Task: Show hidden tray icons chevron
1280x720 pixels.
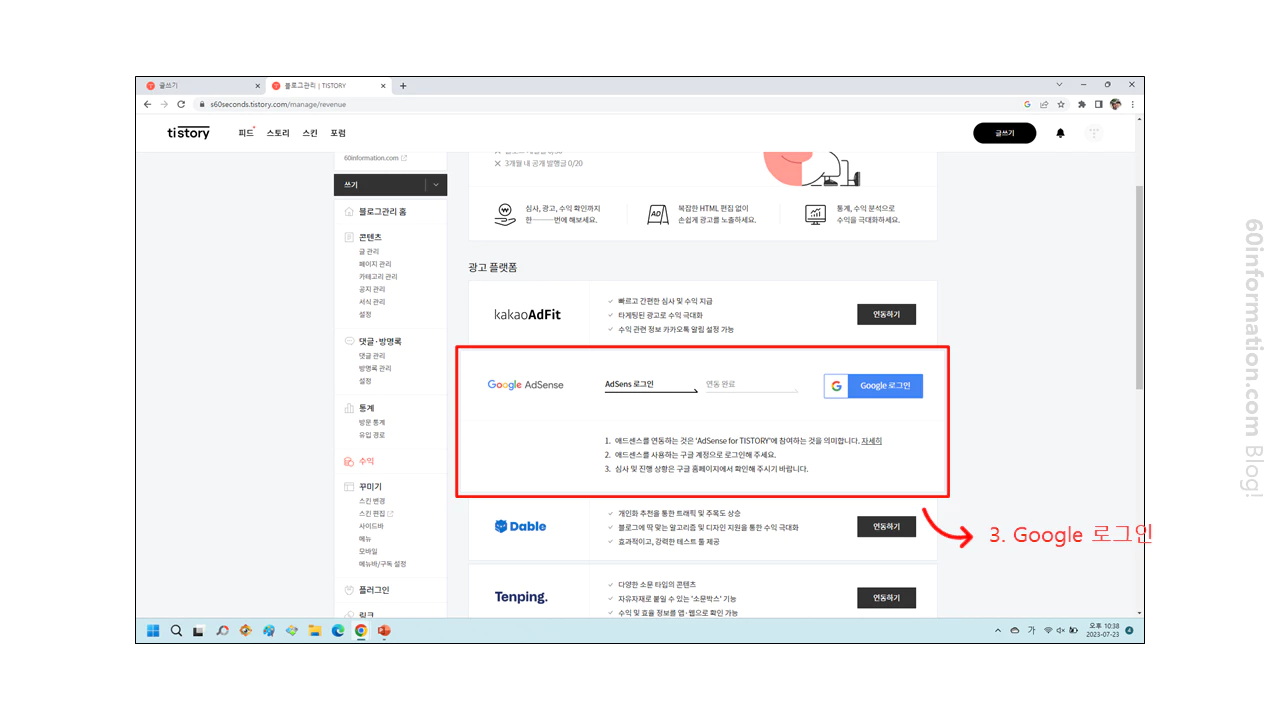Action: click(998, 631)
